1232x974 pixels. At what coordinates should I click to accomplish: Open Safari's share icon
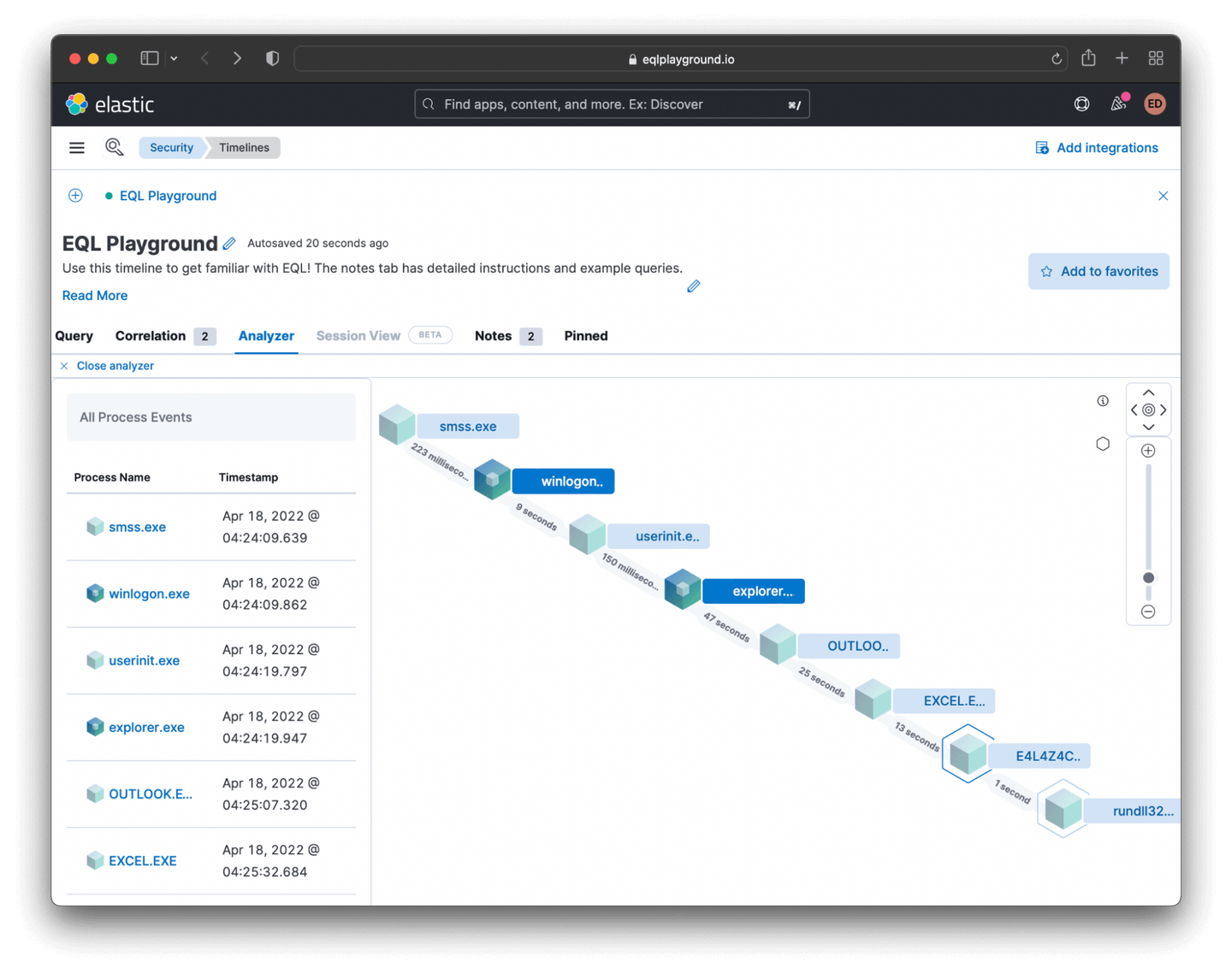(x=1088, y=57)
